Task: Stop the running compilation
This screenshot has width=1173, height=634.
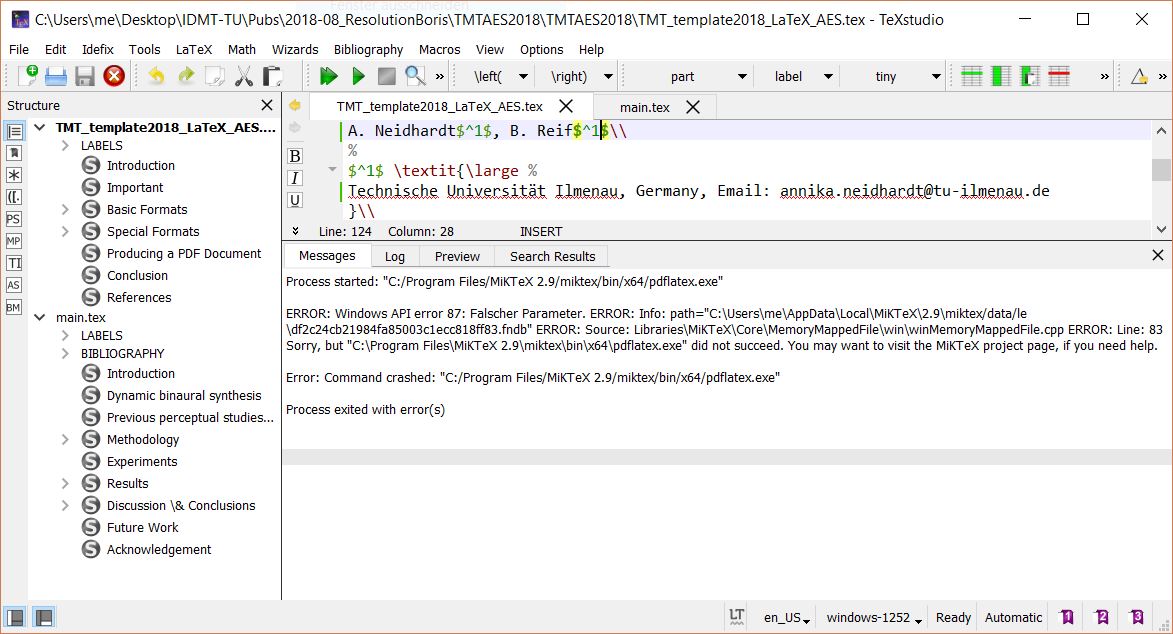Action: pyautogui.click(x=386, y=76)
